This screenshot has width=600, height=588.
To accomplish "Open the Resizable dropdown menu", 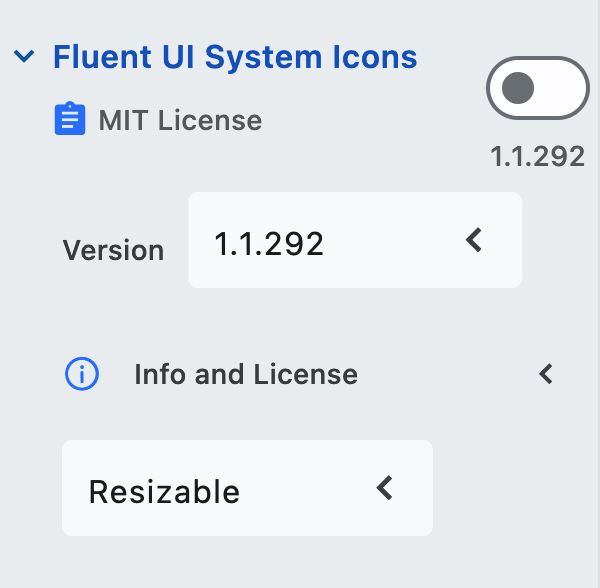I will [x=247, y=488].
